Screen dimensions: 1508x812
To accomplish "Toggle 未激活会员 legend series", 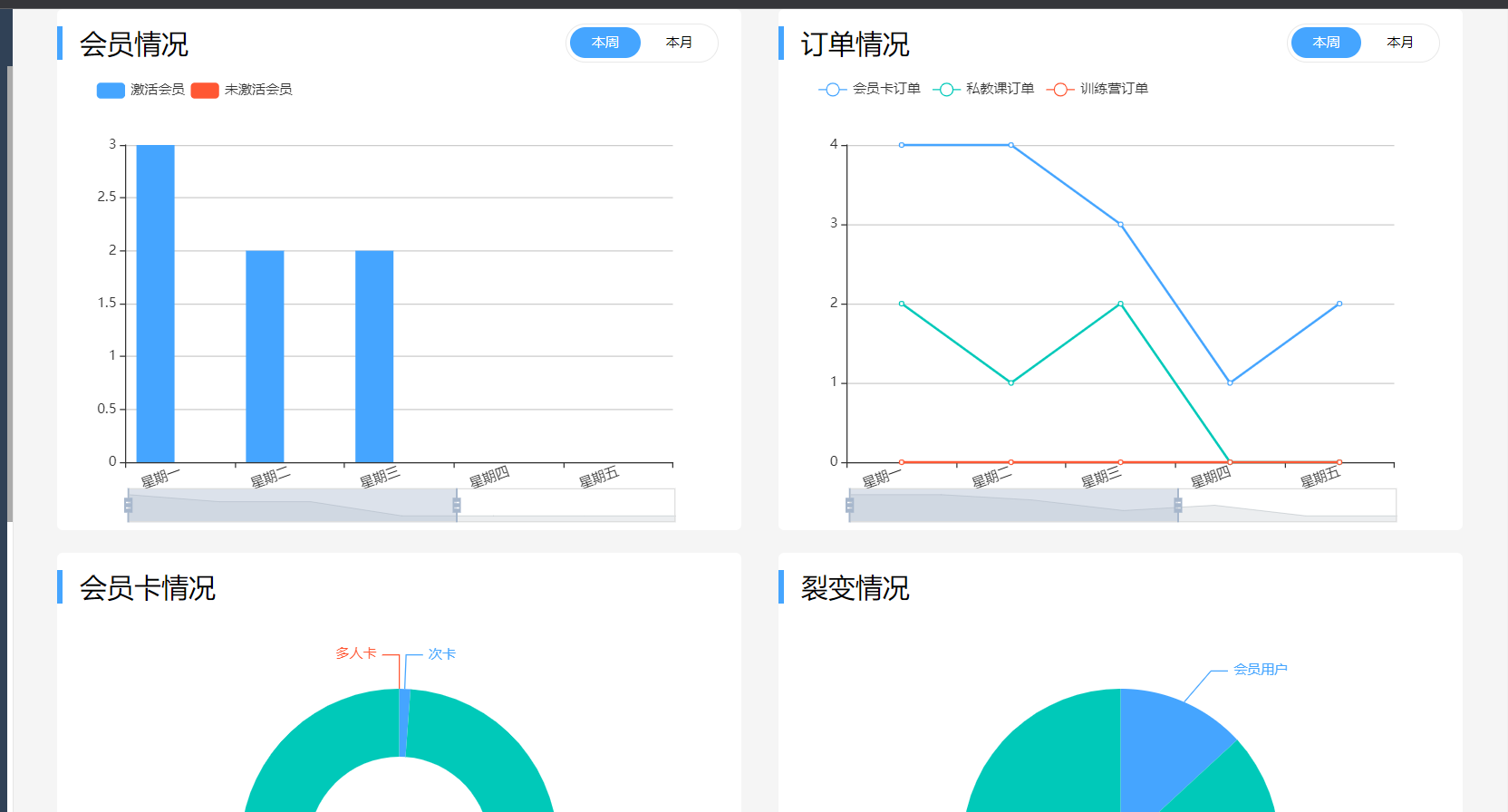I will tap(242, 90).
